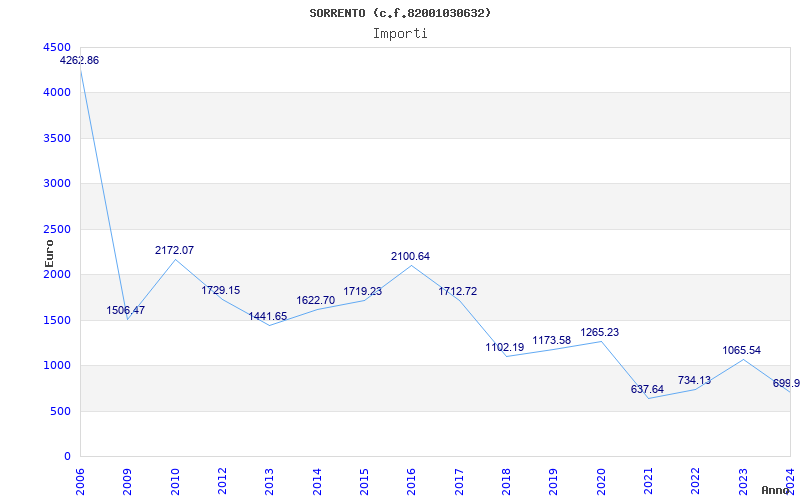
Task: Select the 1065.54 value label
Action: tap(741, 351)
